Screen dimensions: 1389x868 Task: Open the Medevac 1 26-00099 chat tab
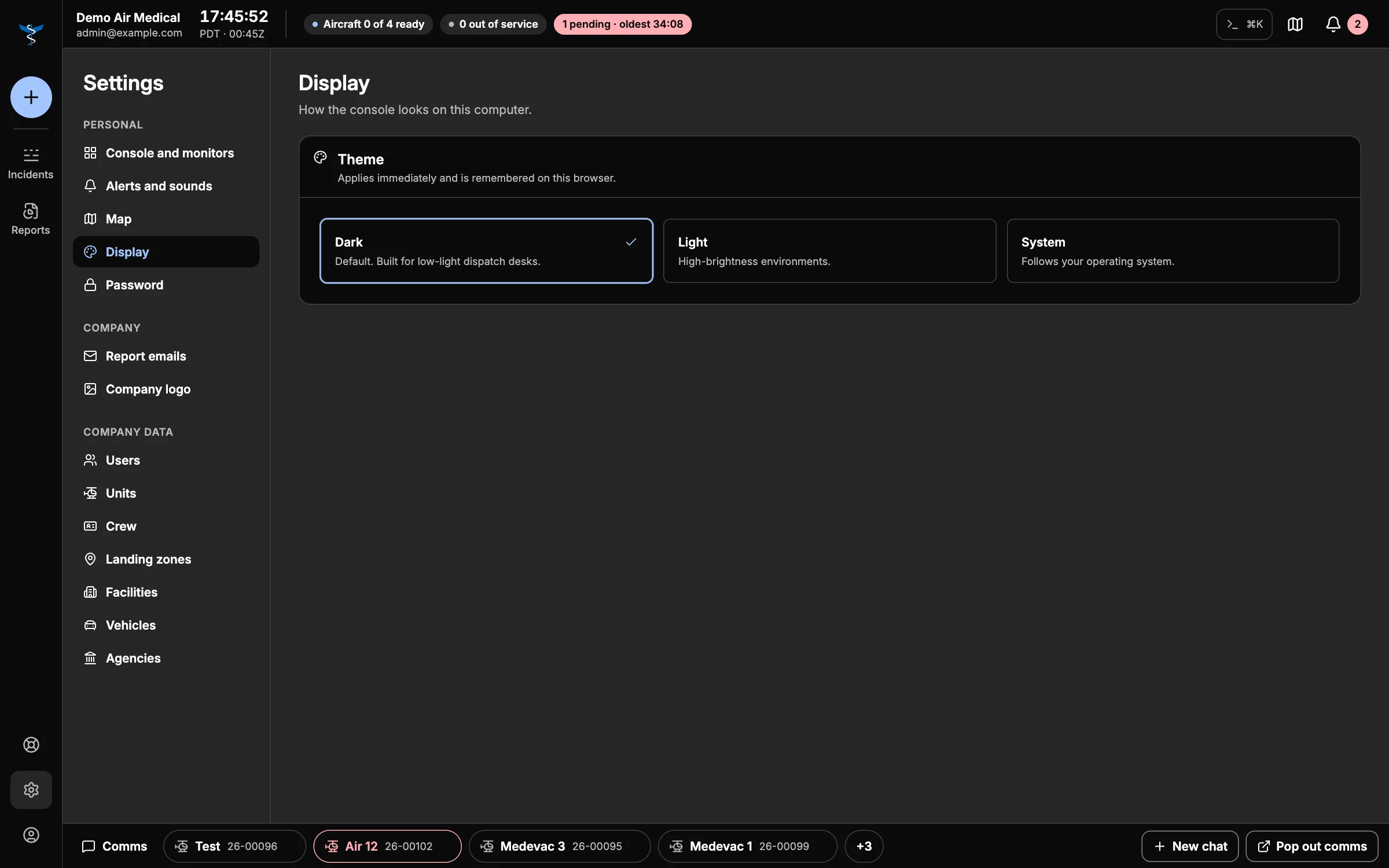747,846
